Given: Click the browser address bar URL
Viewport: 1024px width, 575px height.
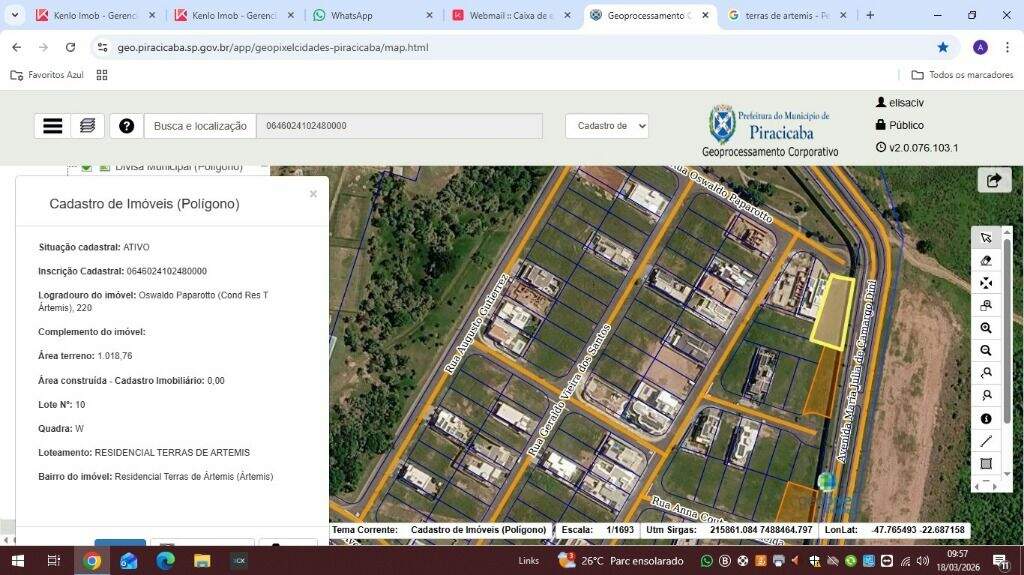Looking at the screenshot, I should (x=273, y=47).
